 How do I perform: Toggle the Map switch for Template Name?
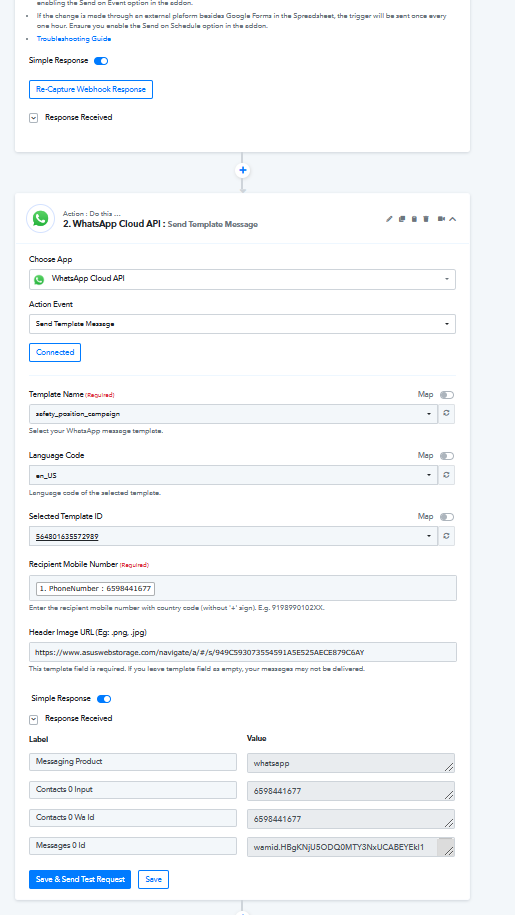pos(447,395)
